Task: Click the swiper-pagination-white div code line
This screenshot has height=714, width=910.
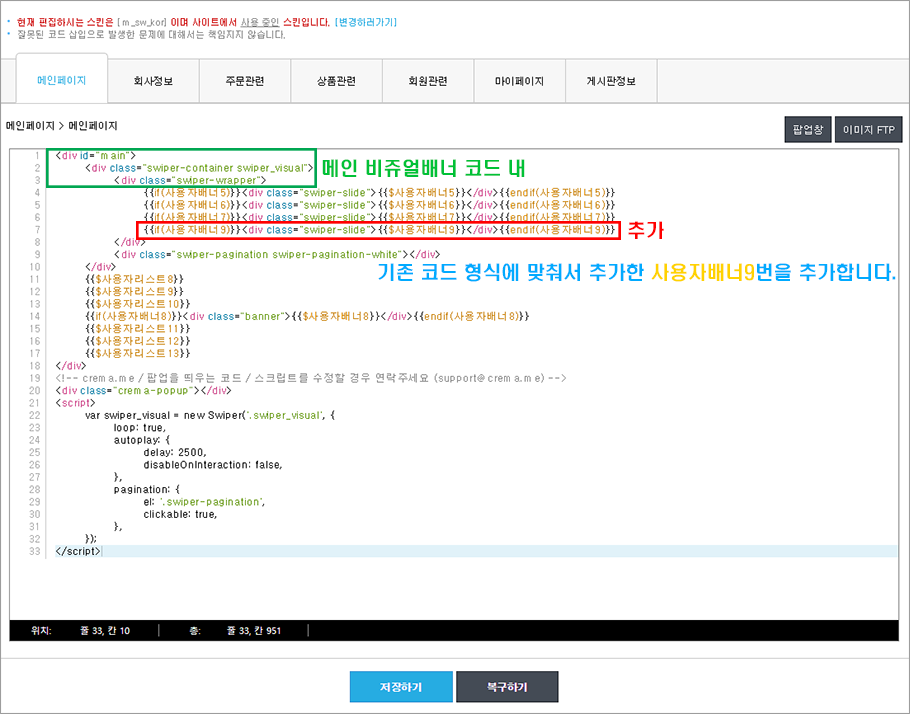Action: (277, 254)
